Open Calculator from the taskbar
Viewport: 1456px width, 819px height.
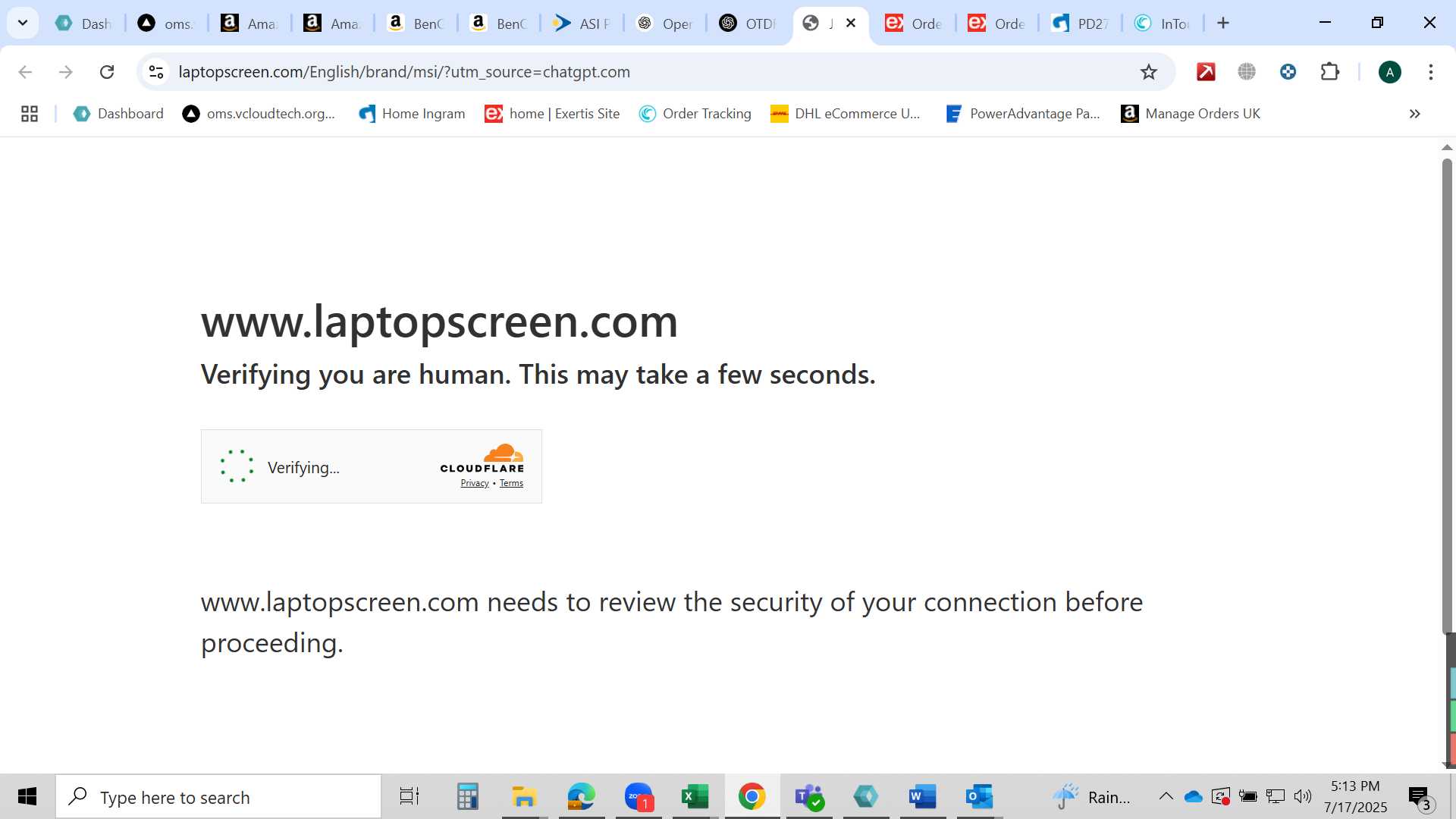click(x=467, y=796)
